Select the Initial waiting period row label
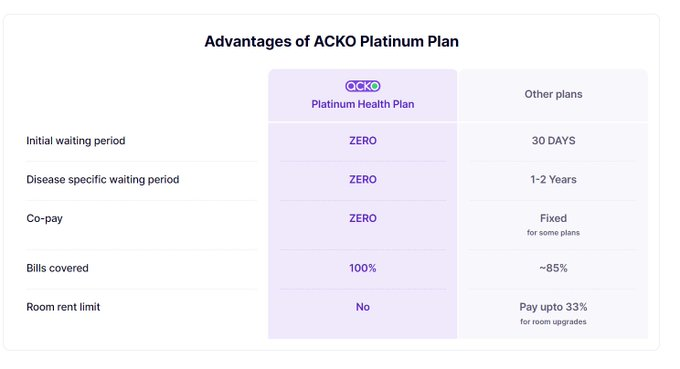 [75, 140]
